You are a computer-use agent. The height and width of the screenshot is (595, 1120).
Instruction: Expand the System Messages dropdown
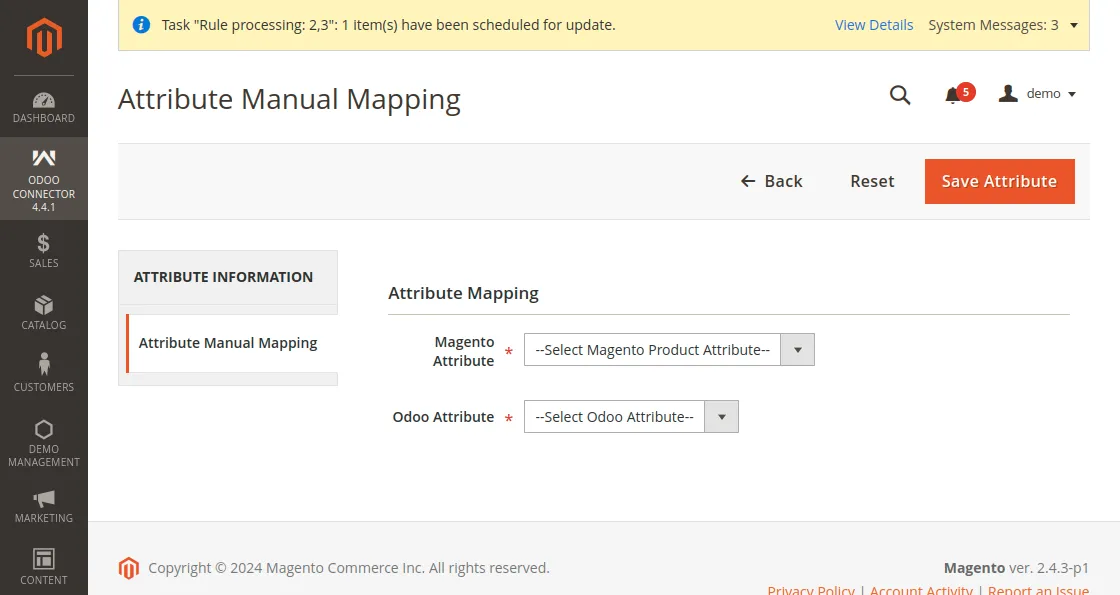(1003, 25)
